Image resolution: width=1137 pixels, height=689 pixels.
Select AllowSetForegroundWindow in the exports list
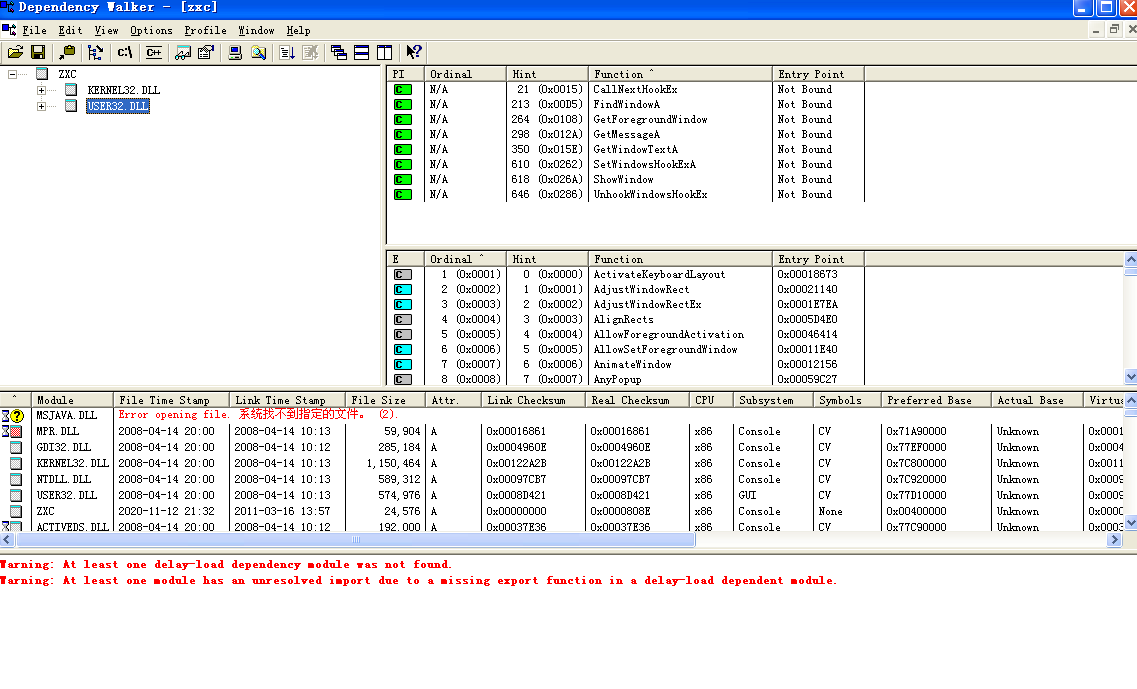tap(666, 350)
